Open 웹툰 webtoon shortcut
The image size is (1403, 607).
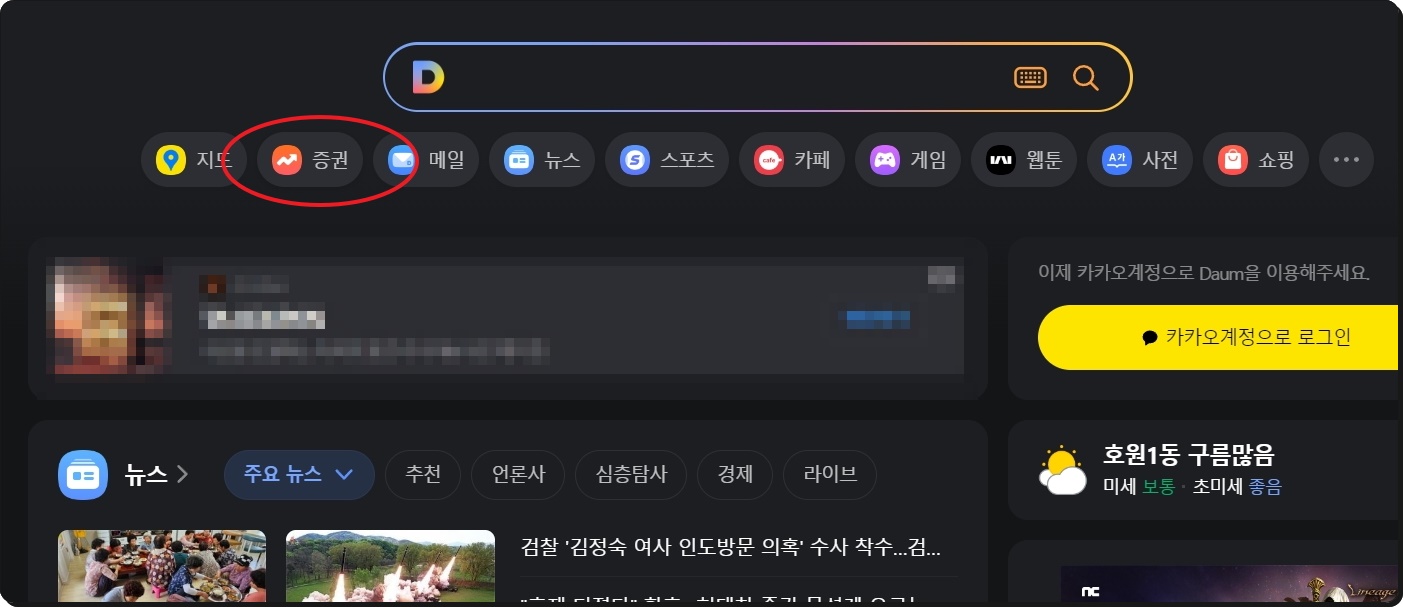[1024, 160]
